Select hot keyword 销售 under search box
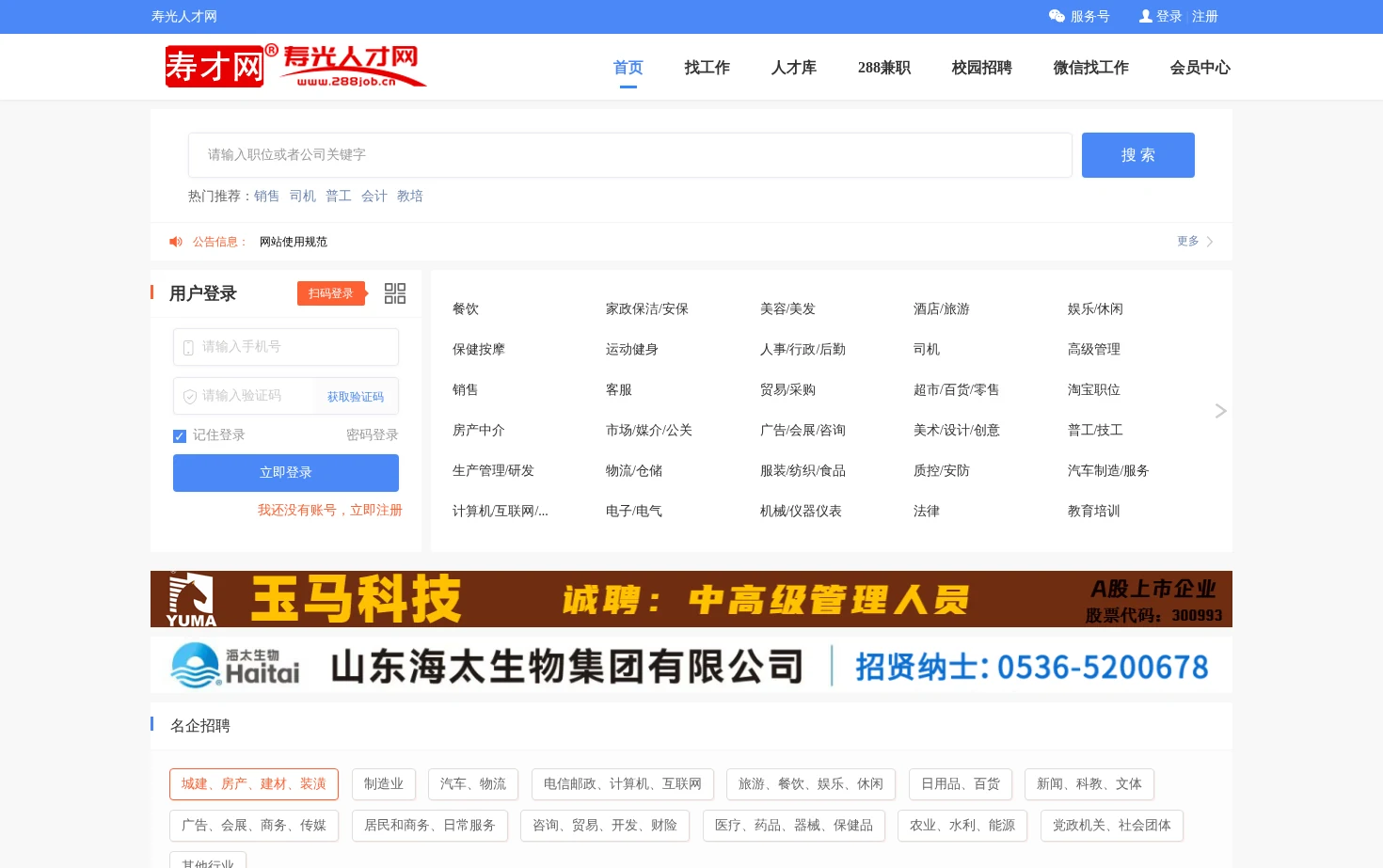Viewport: 1383px width, 868px height. pyautogui.click(x=266, y=196)
